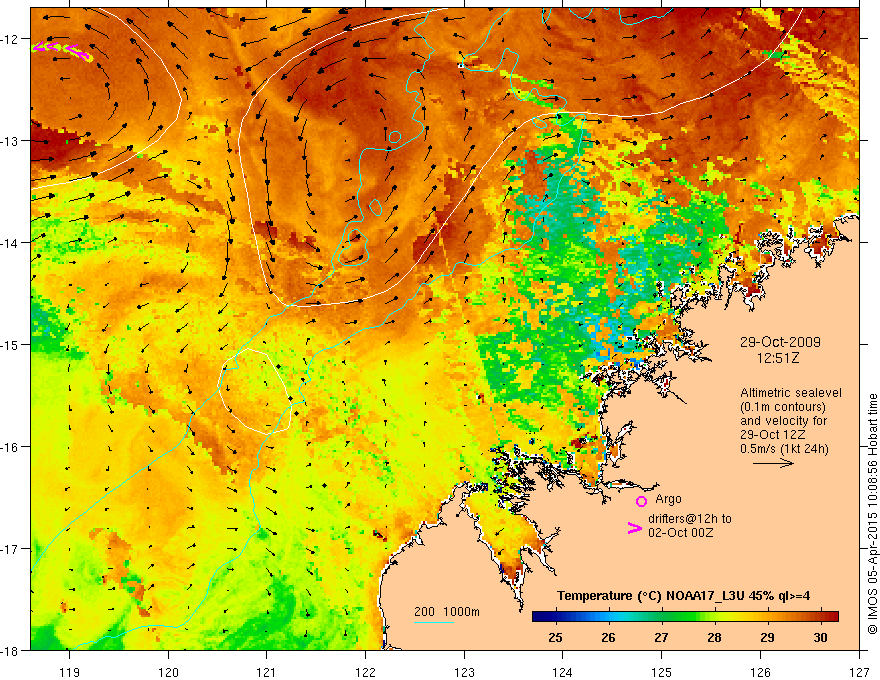
Task: Click the '0.5m/s (1kt 24h)' scale text
Action: (784, 449)
